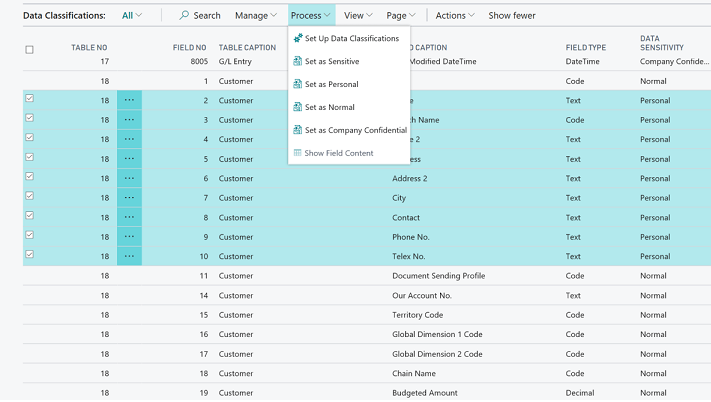Sort by the Field No column header
The width and height of the screenshot is (711, 402).
190,48
